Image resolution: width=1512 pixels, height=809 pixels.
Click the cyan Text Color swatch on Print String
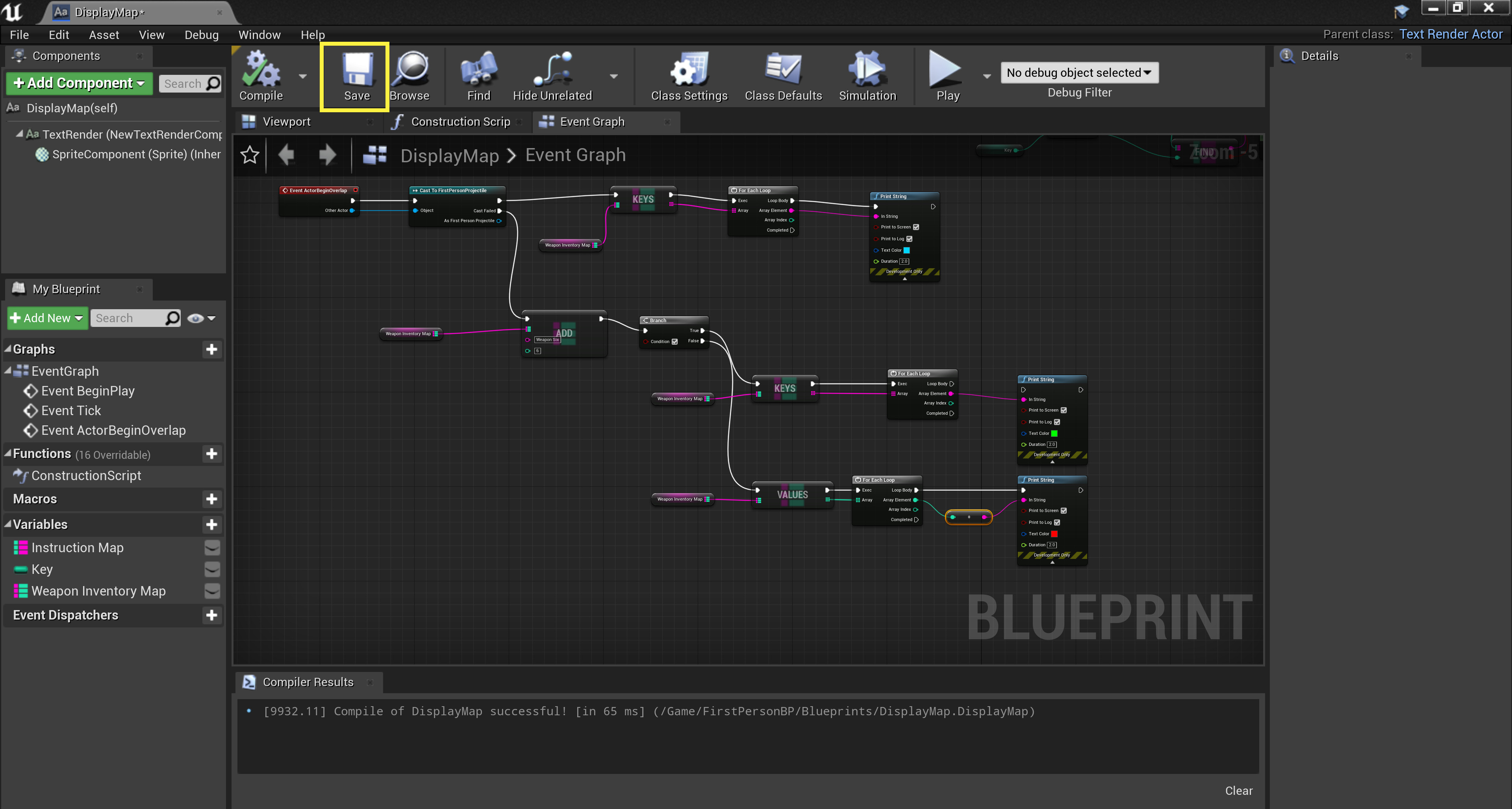pyautogui.click(x=906, y=250)
